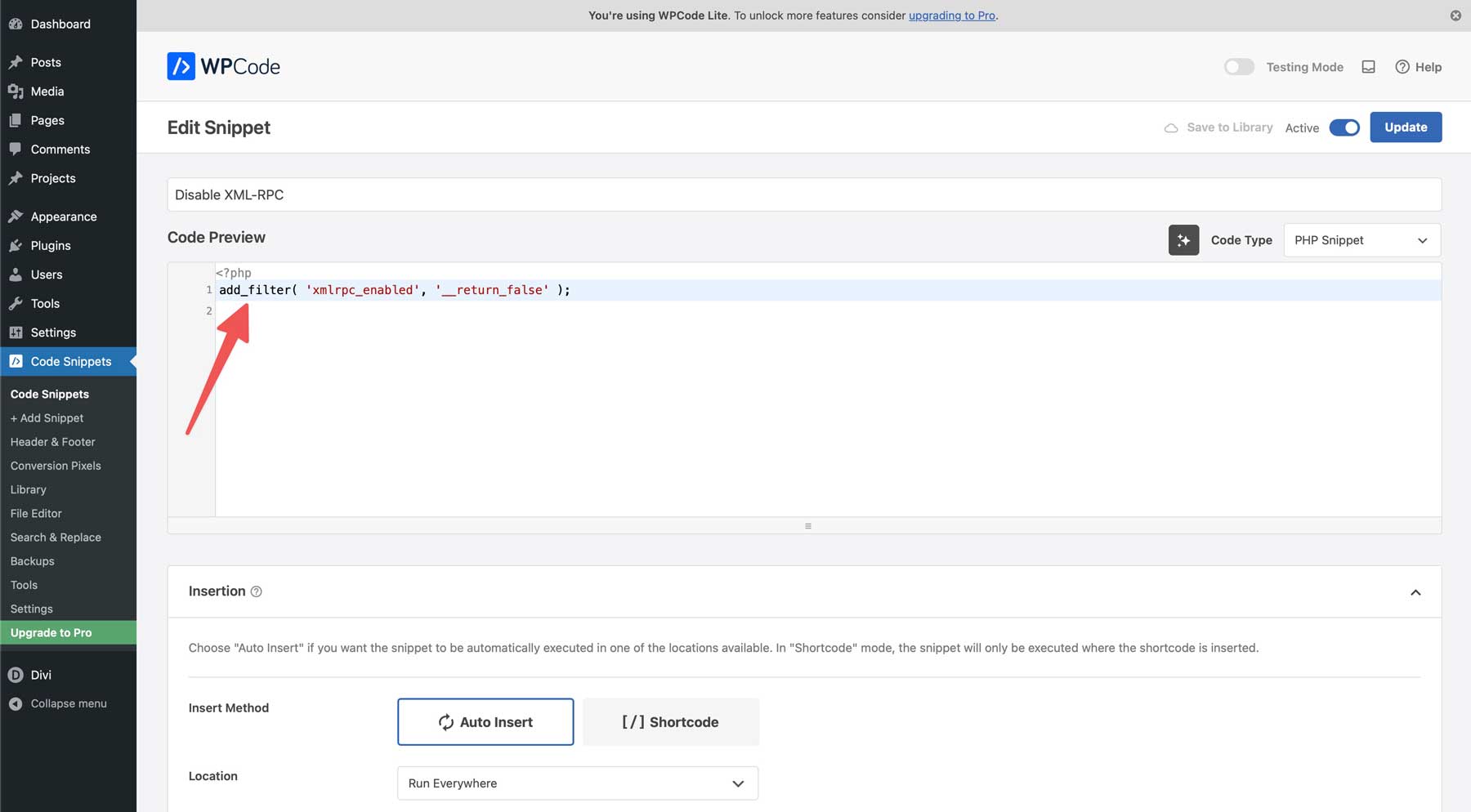Open the Header & Footer menu item
The image size is (1471, 812).
point(51,441)
